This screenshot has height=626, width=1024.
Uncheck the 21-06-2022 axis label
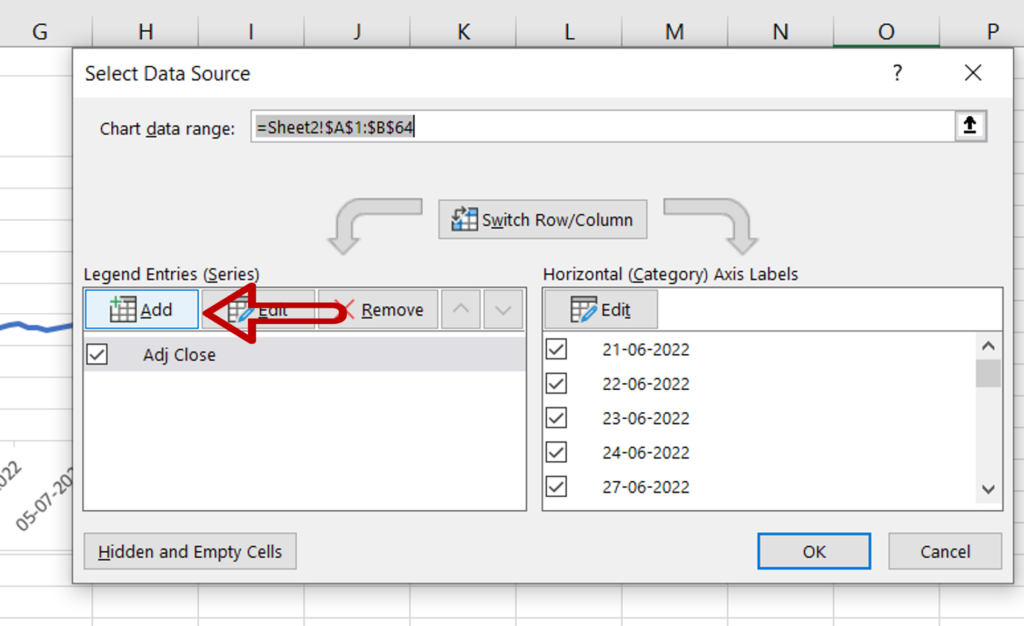[x=557, y=349]
